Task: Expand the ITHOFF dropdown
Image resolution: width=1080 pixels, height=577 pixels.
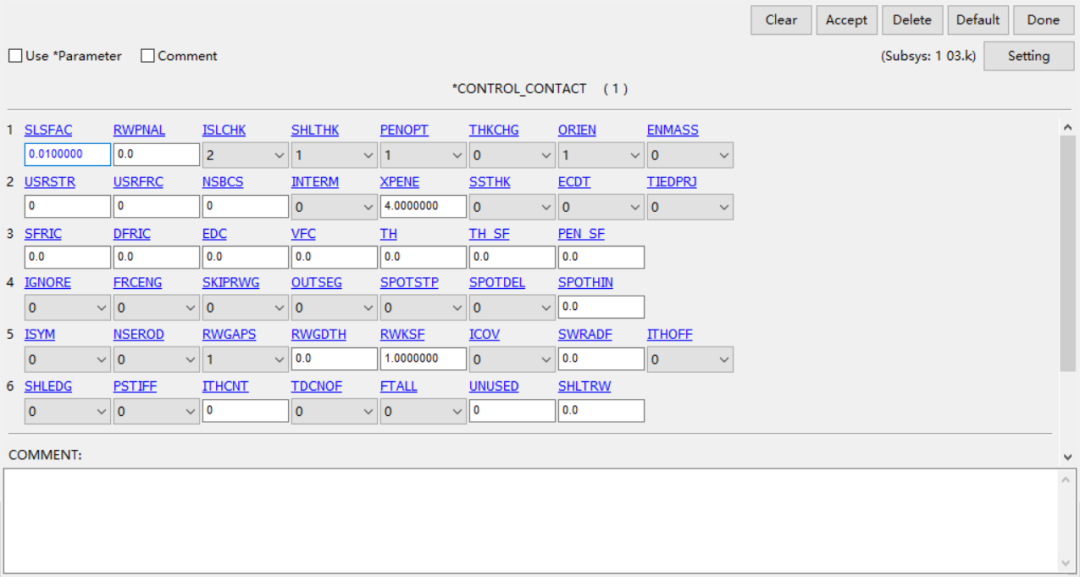Action: click(689, 359)
